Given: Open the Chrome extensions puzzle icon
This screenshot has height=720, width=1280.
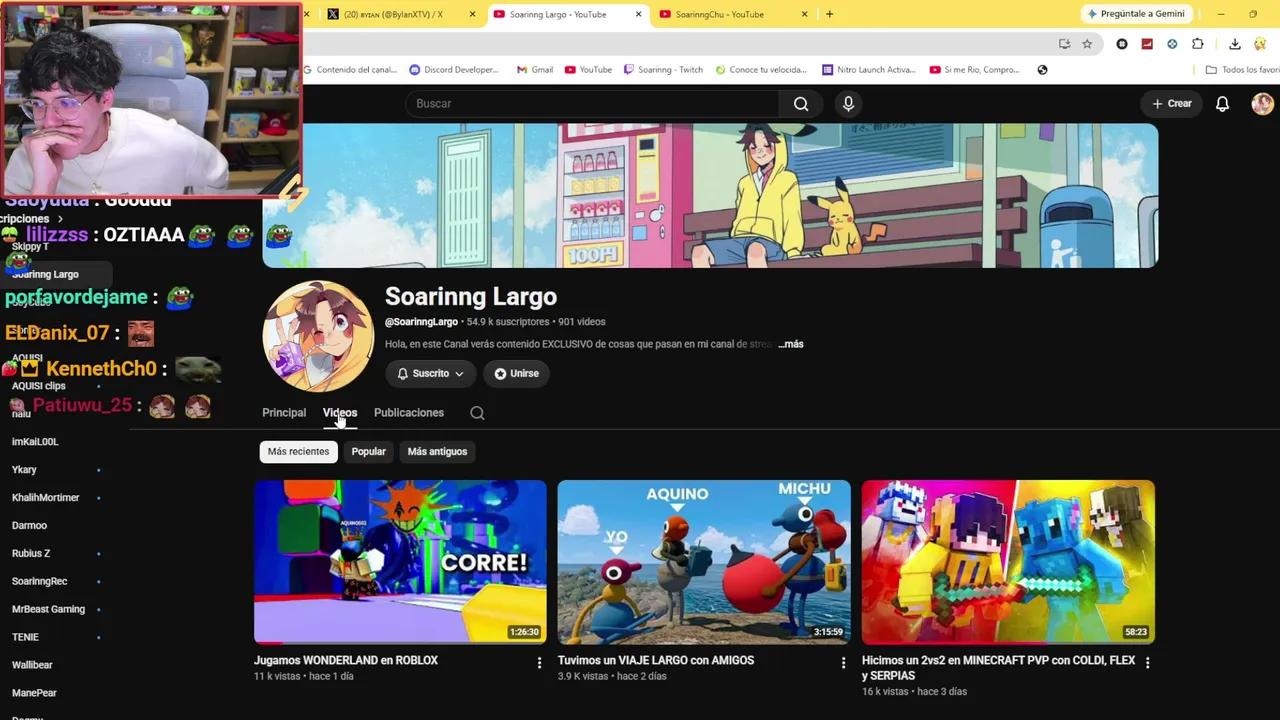Looking at the screenshot, I should point(1198,44).
